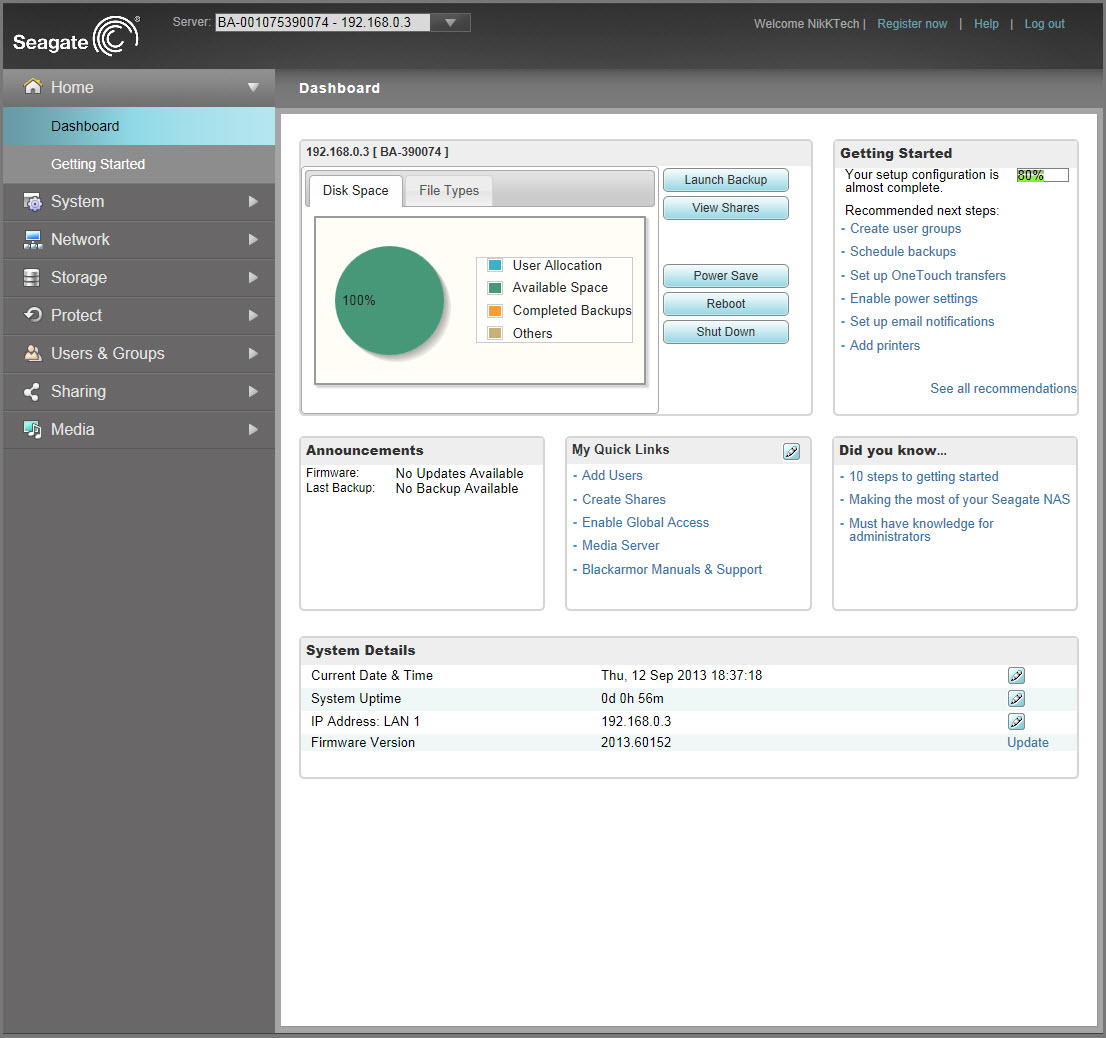Open Create user groups recommendation

[x=906, y=228]
